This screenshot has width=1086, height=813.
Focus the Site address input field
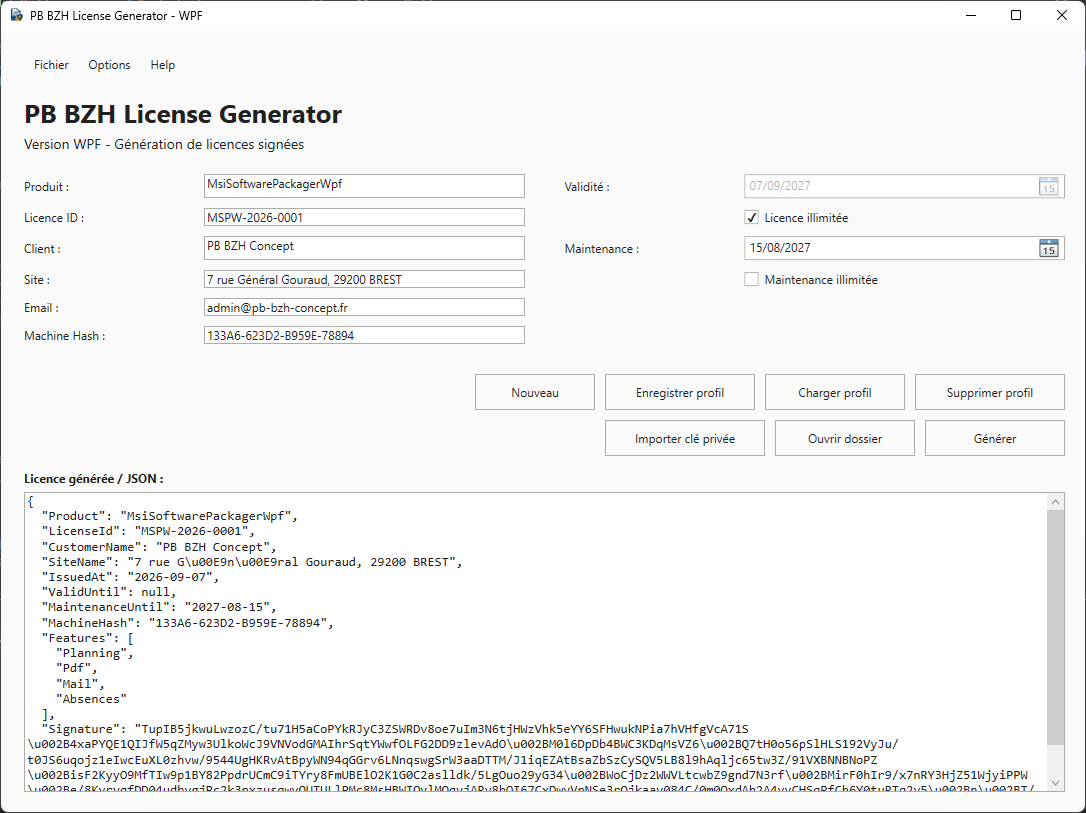[364, 280]
